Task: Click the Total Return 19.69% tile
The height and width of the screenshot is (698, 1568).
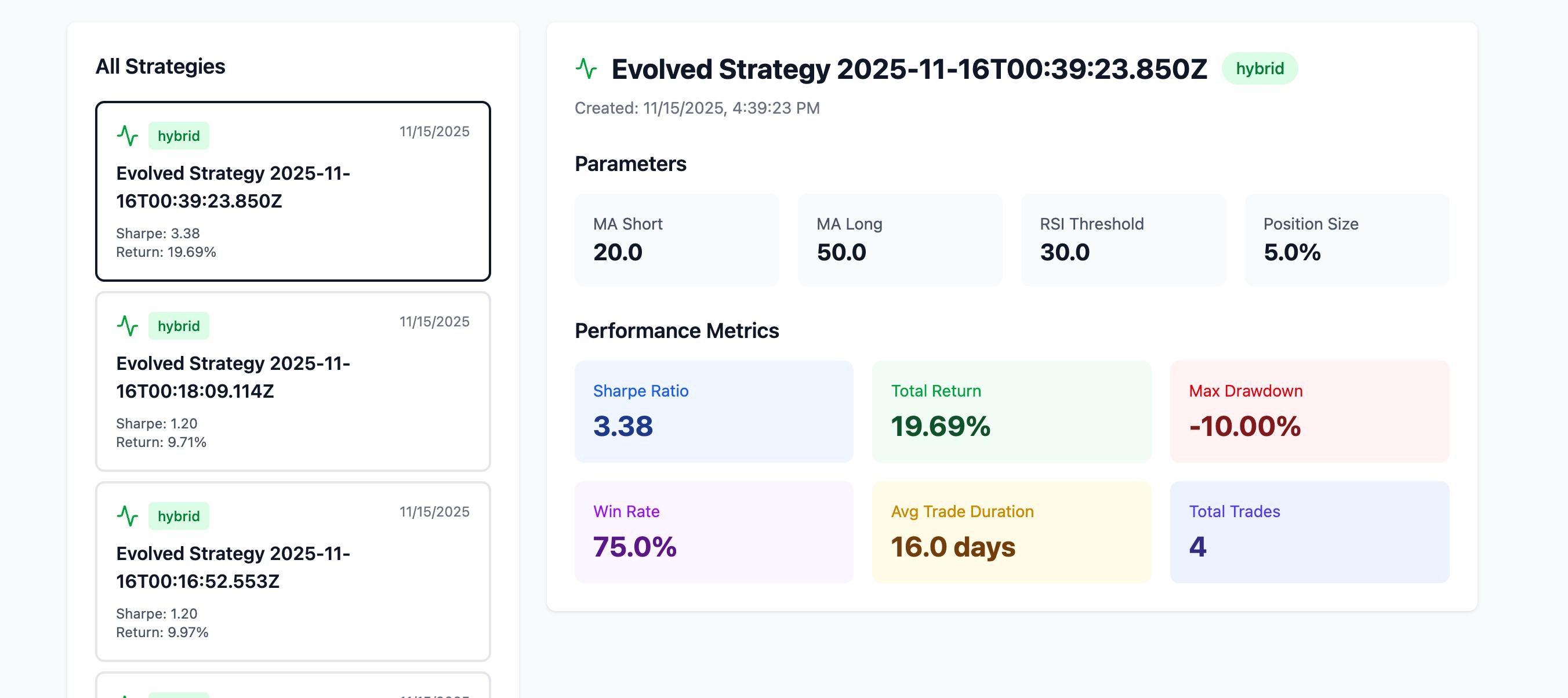Action: click(1011, 412)
